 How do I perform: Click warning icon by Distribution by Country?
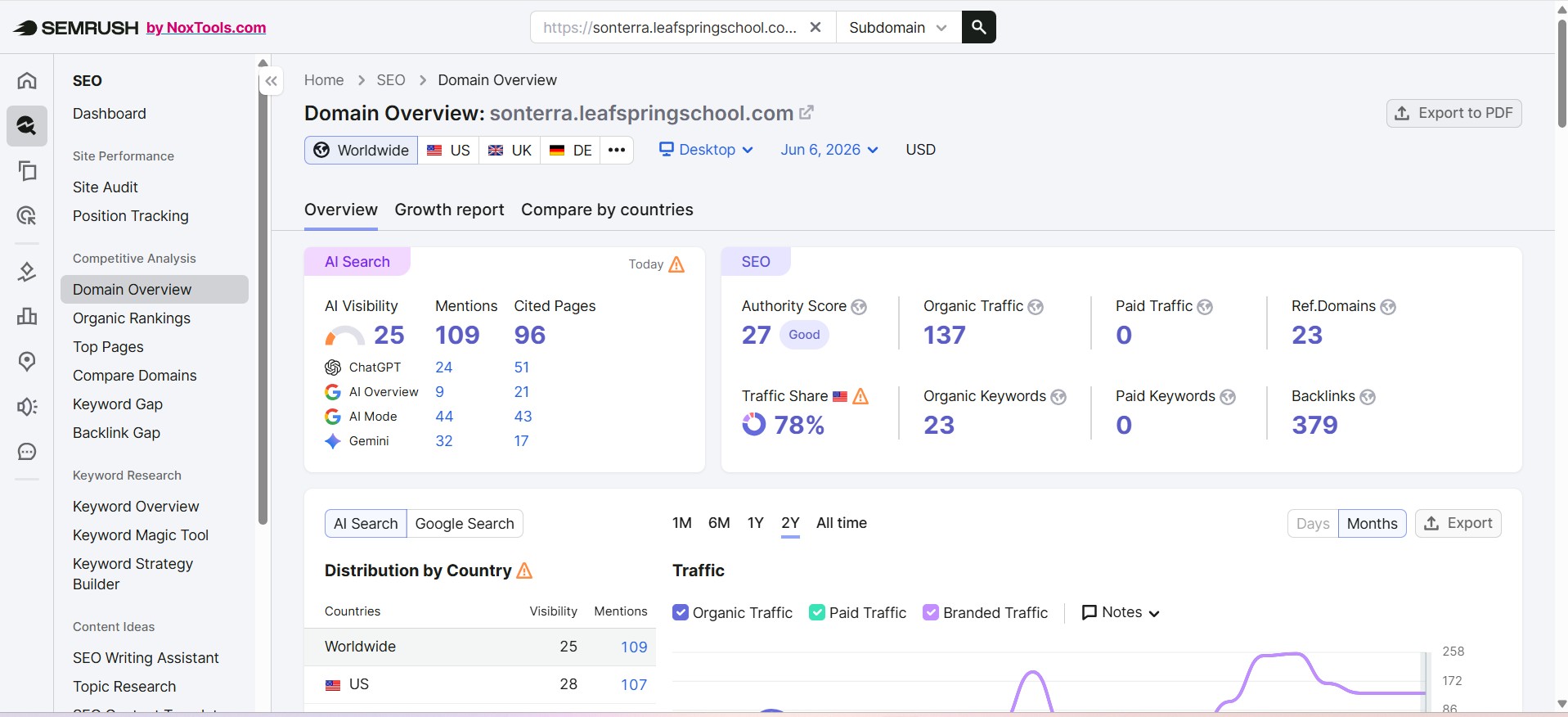point(524,570)
